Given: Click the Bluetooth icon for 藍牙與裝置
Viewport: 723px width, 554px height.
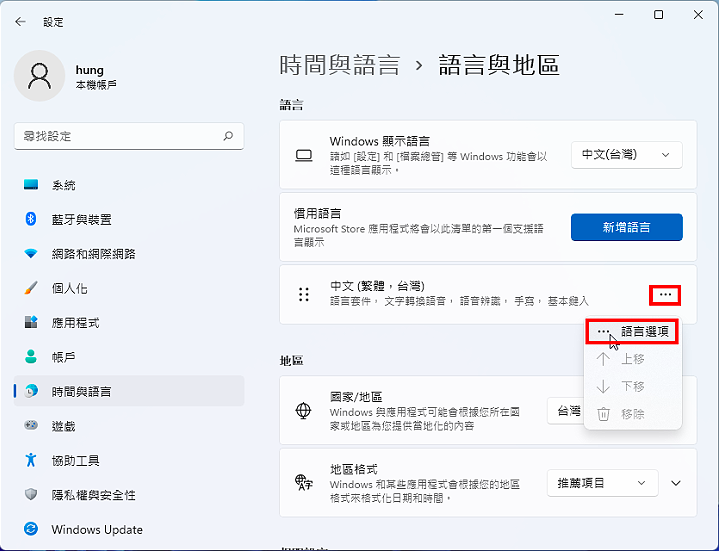Looking at the screenshot, I should coord(31,219).
